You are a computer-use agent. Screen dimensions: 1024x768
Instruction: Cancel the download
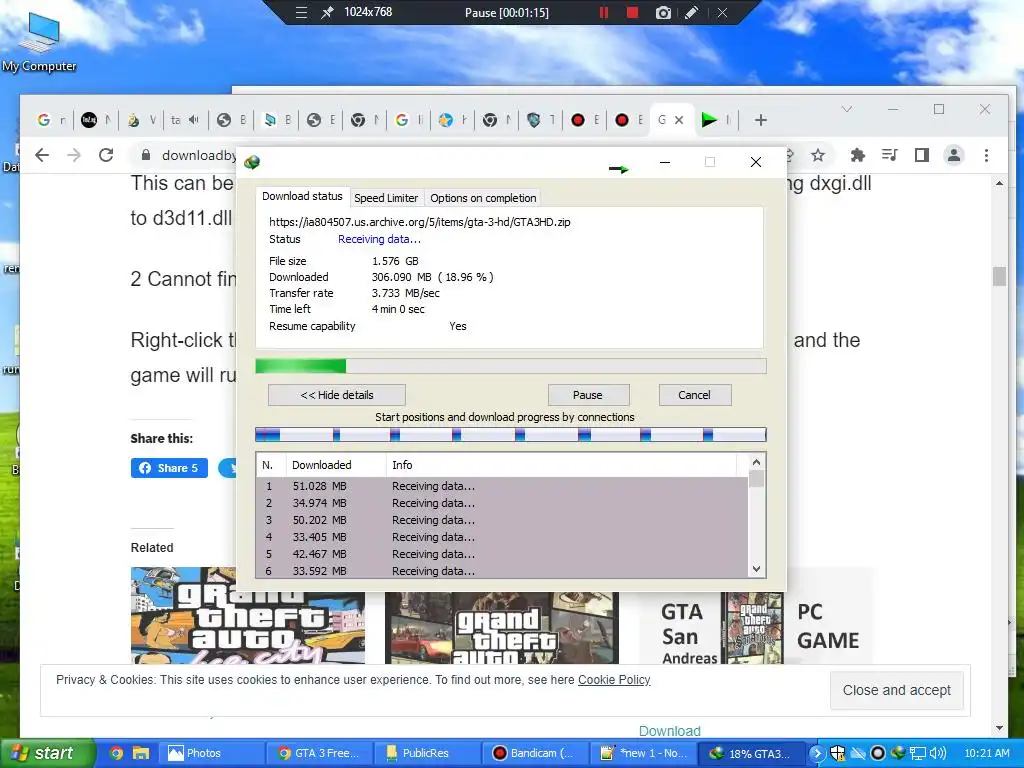point(694,395)
